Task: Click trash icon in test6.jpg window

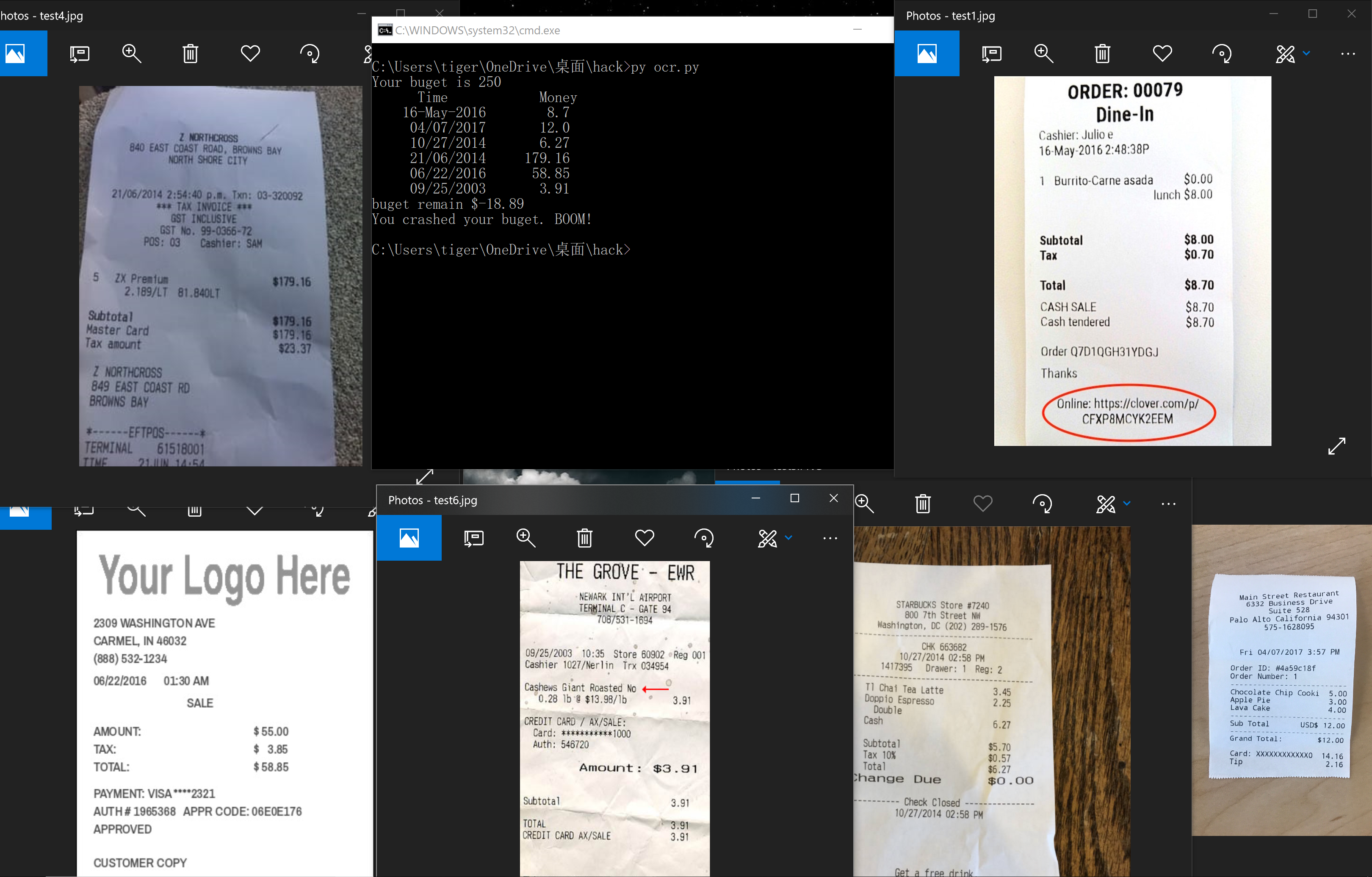Action: (584, 538)
